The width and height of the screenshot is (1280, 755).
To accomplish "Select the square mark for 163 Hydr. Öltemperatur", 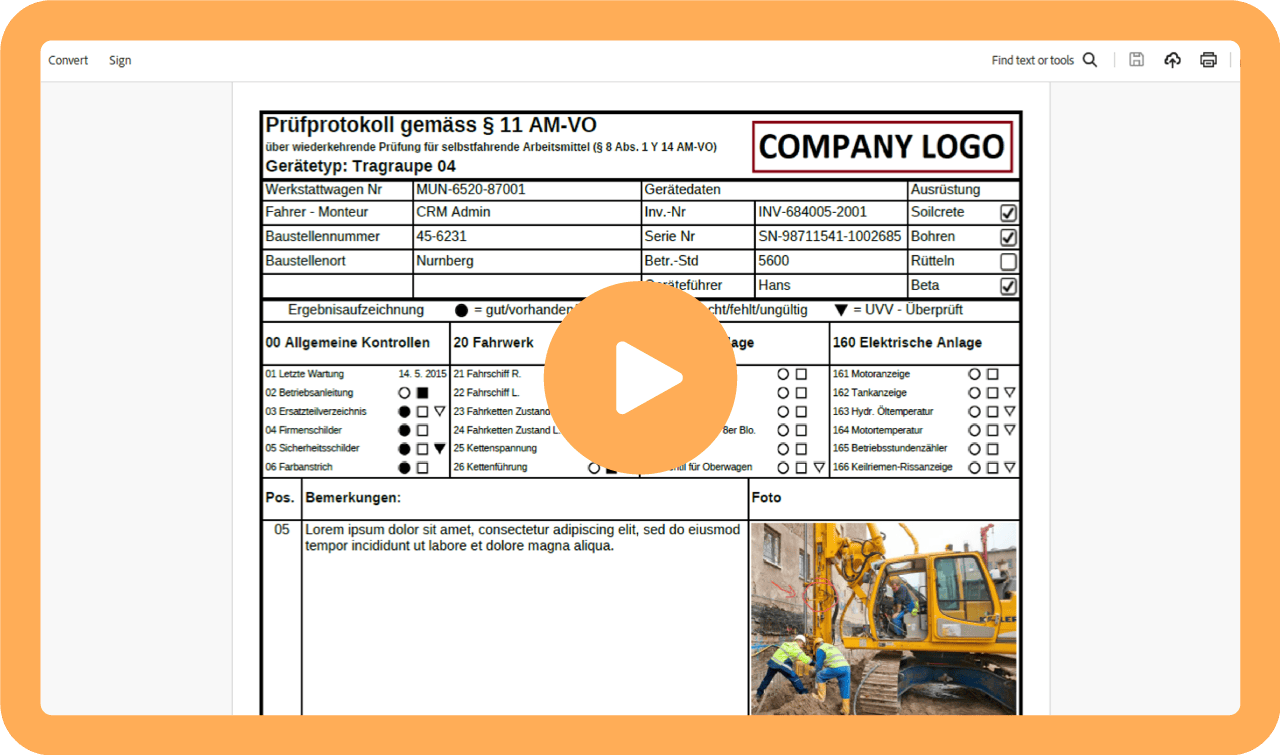I will [x=992, y=411].
